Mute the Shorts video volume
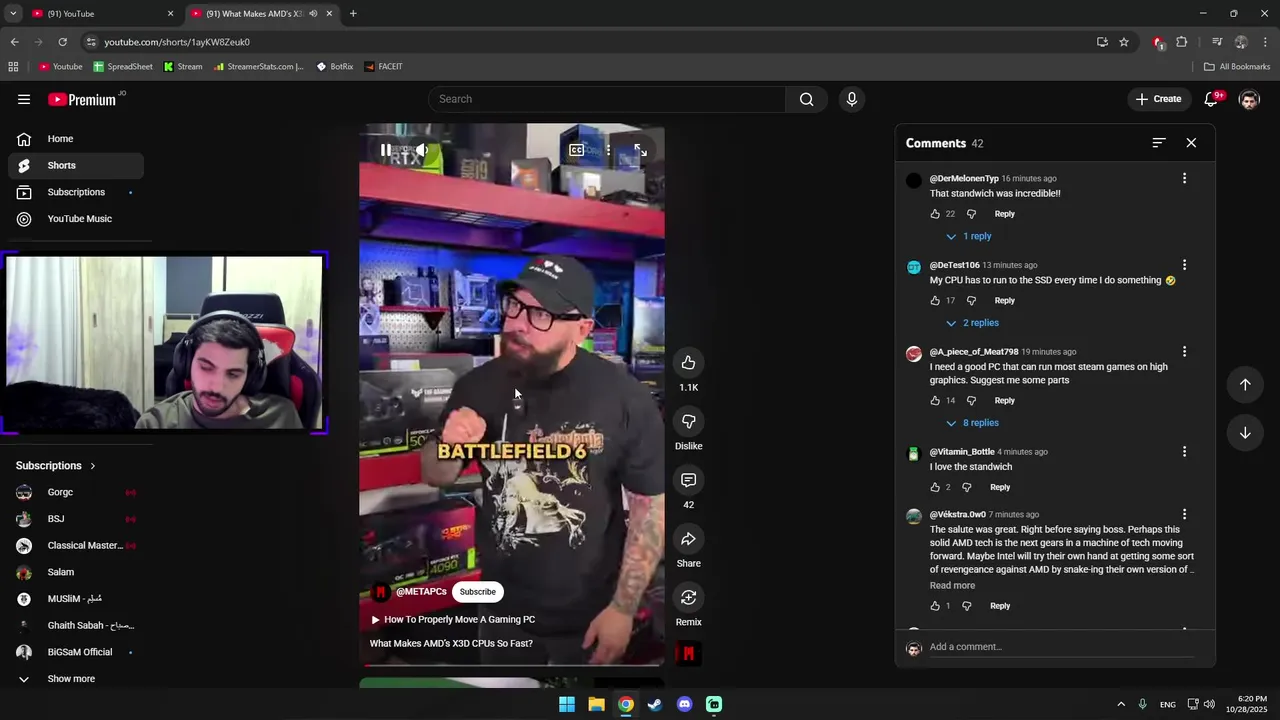The image size is (1280, 720). [422, 150]
